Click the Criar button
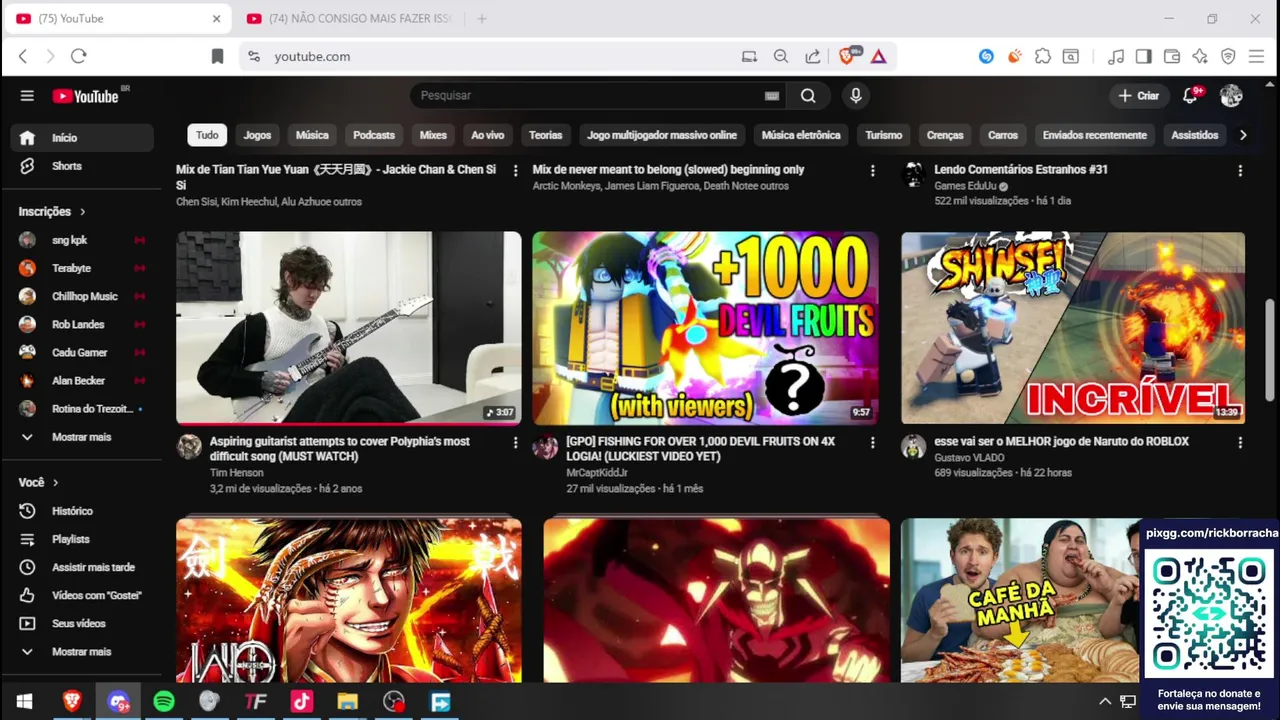Viewport: 1280px width, 720px height. [x=1138, y=96]
